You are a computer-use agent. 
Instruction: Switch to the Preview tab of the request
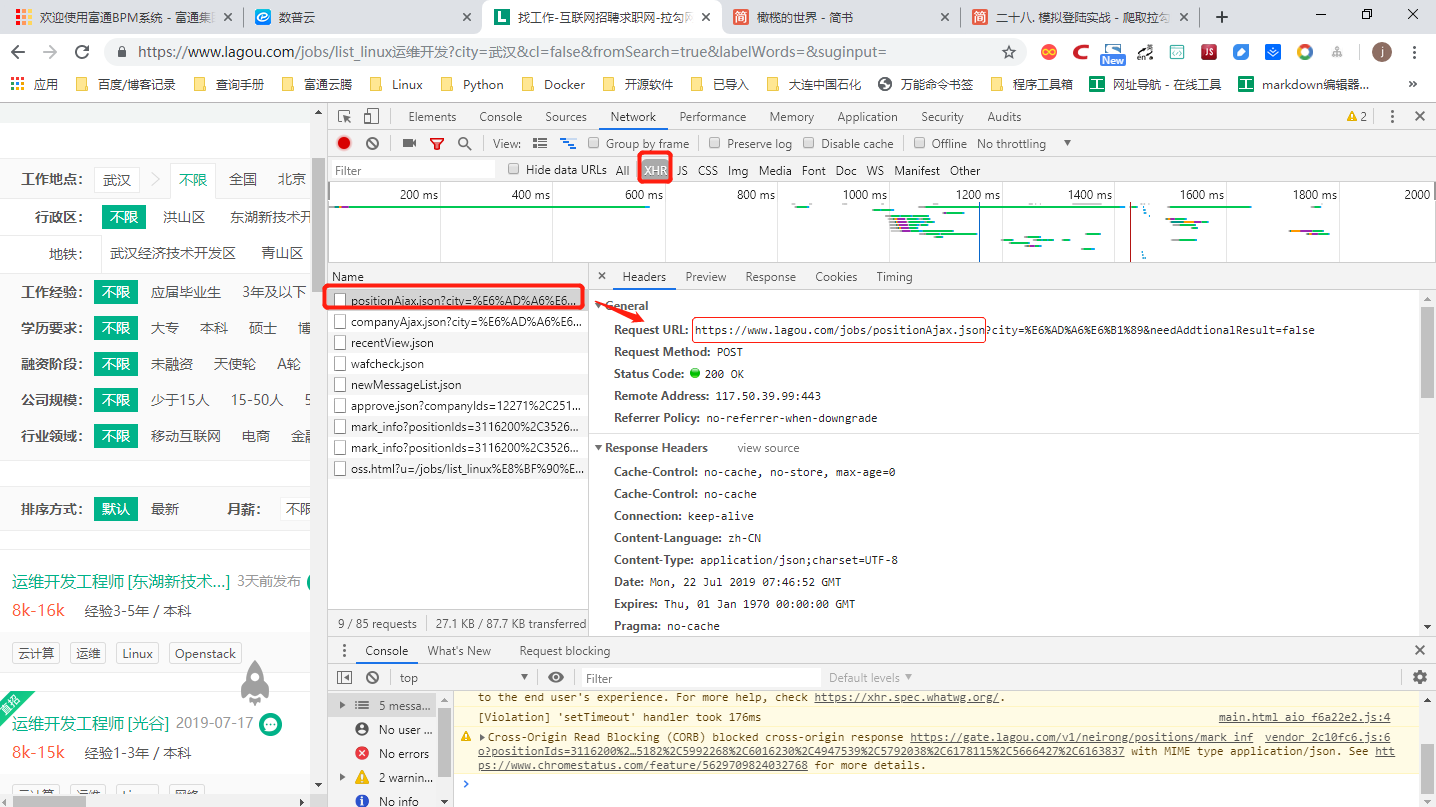706,277
